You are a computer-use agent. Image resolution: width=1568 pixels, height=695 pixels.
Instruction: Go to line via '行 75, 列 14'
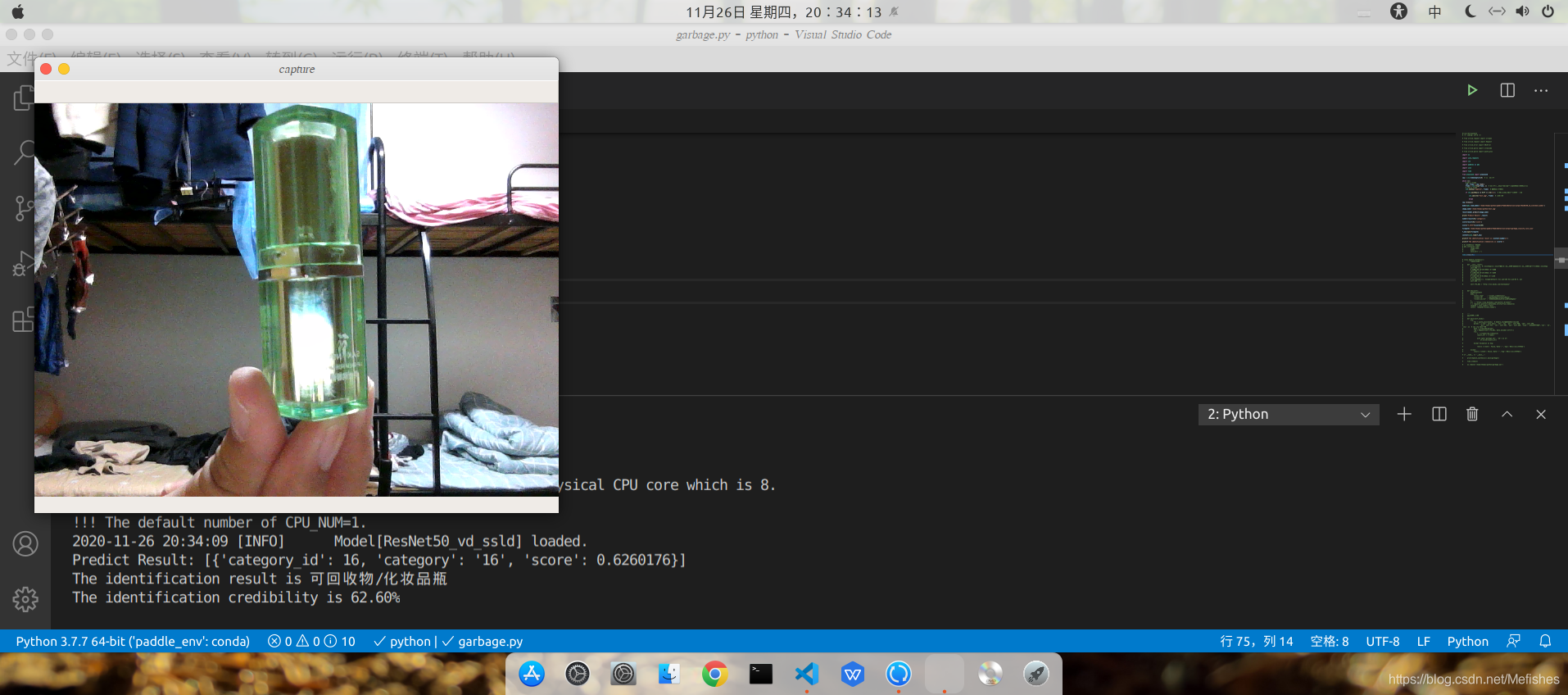click(x=1257, y=642)
